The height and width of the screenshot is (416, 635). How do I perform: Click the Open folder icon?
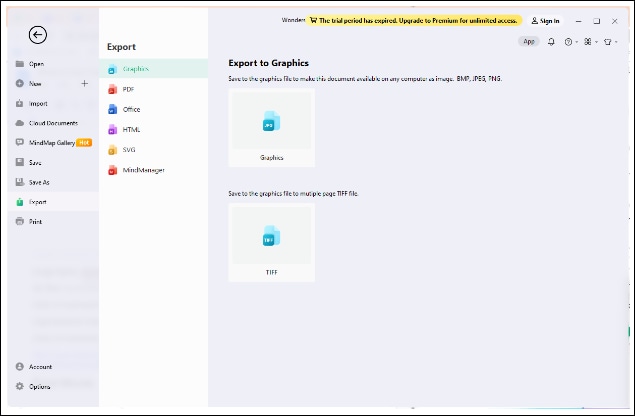(19, 64)
